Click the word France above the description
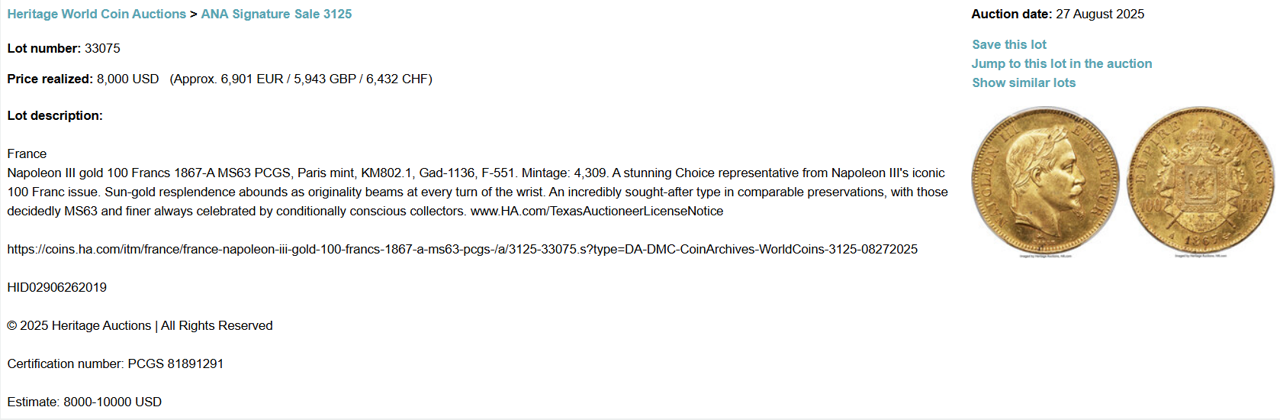Image resolution: width=1280 pixels, height=420 pixels. 27,154
